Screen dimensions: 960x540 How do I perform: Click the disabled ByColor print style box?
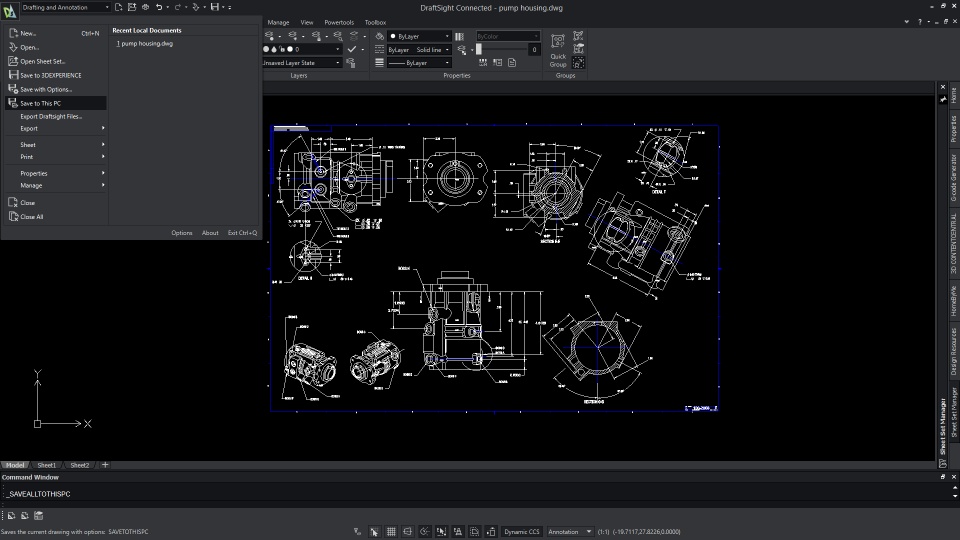(x=508, y=36)
